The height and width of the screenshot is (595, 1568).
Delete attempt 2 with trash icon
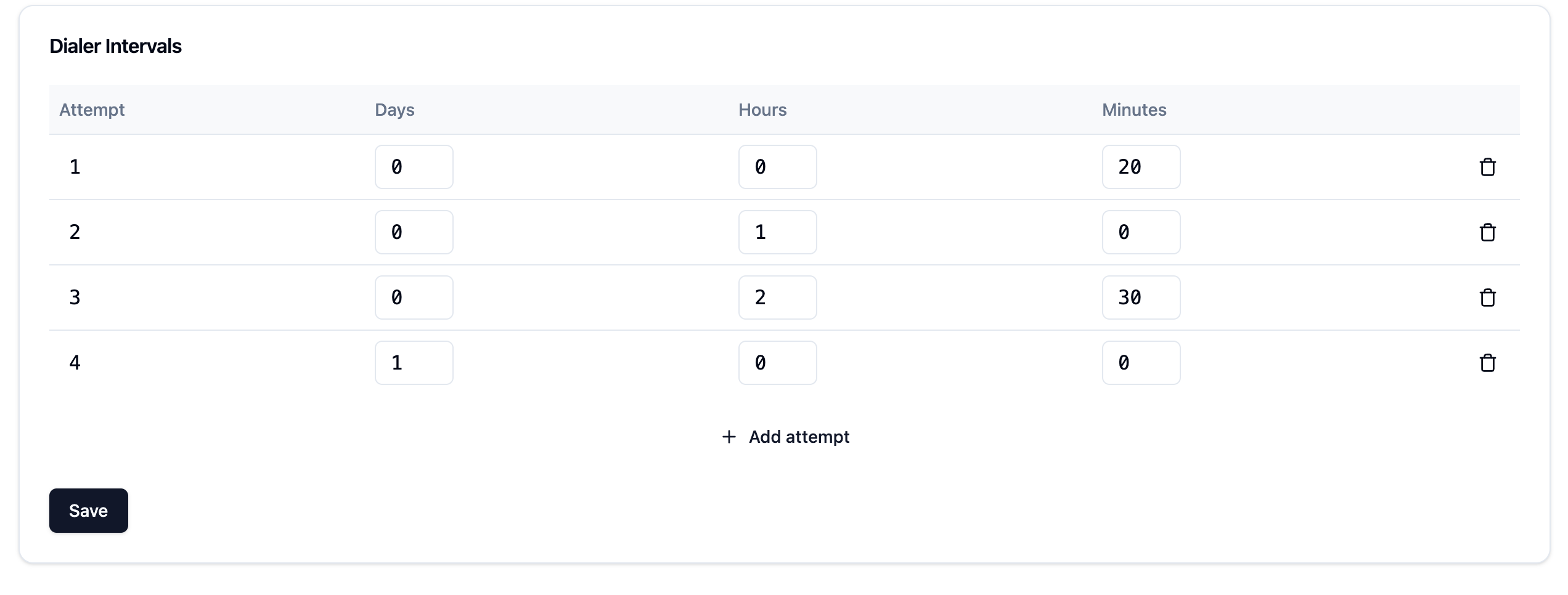1487,232
